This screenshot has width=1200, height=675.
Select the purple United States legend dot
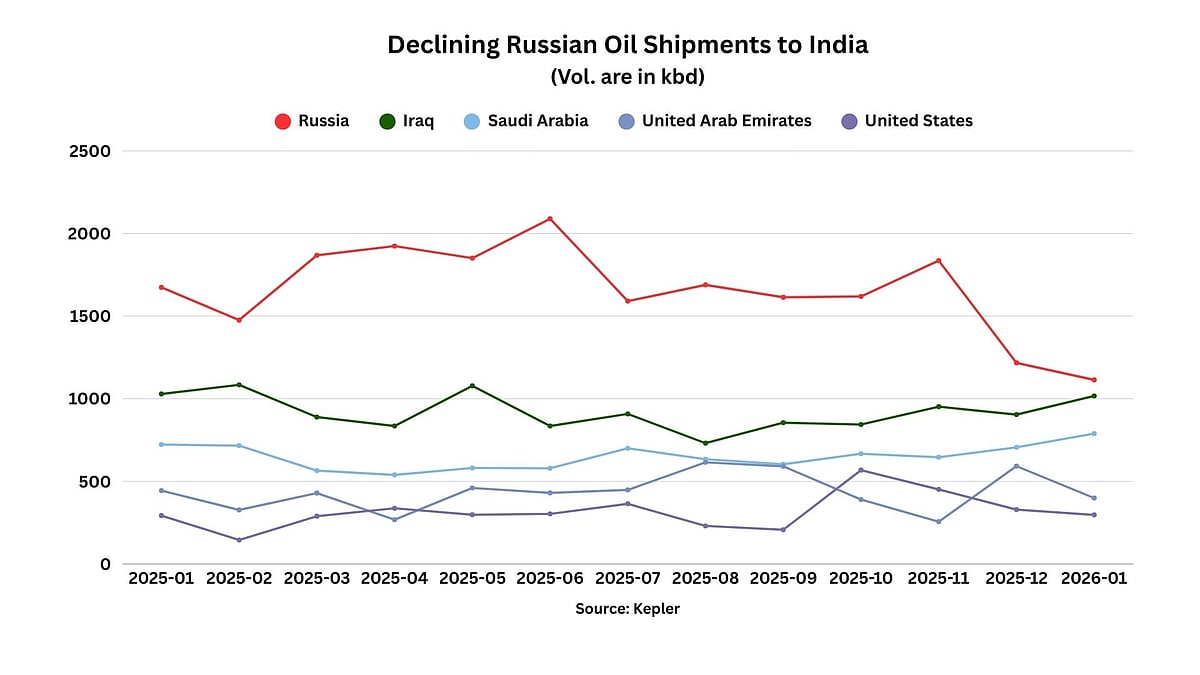(849, 121)
